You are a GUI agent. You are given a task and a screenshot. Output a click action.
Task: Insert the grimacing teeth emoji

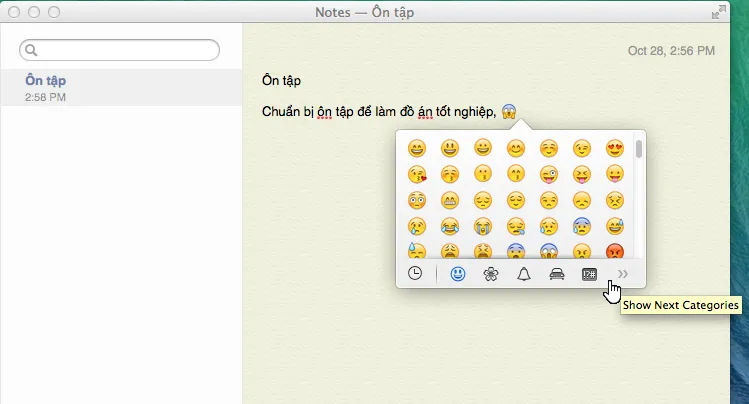point(450,201)
